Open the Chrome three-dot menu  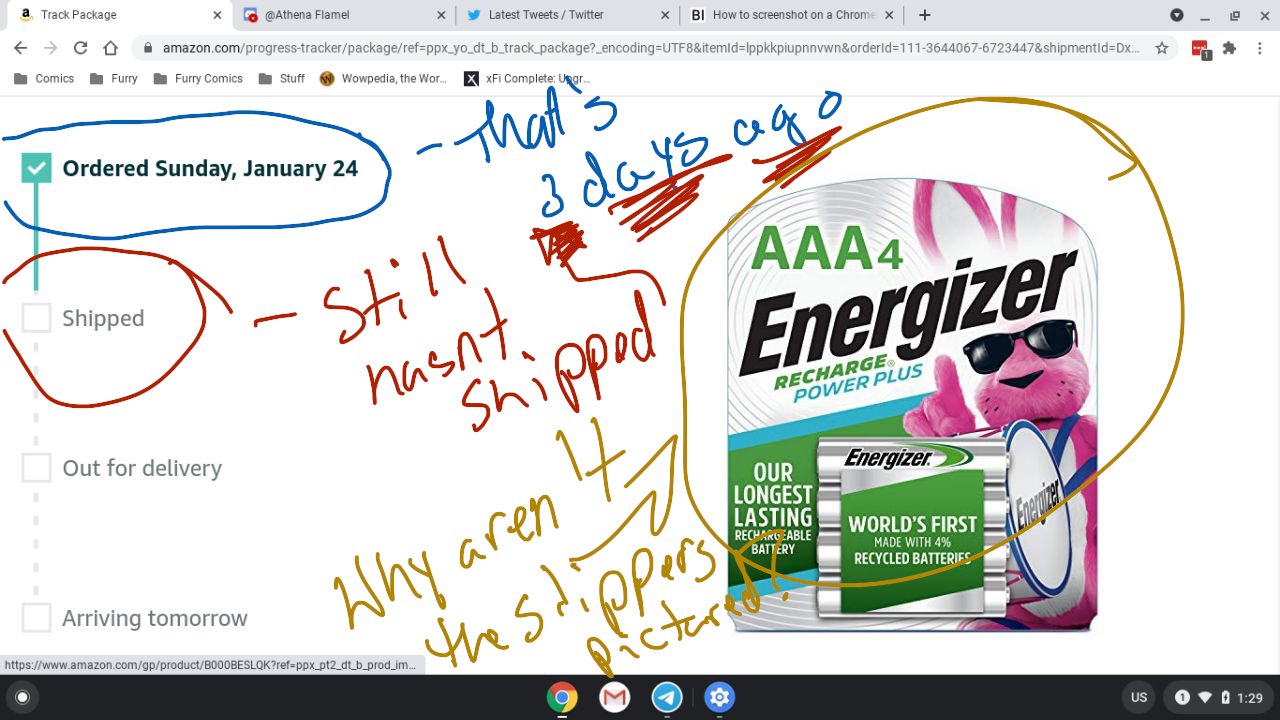tap(1260, 48)
